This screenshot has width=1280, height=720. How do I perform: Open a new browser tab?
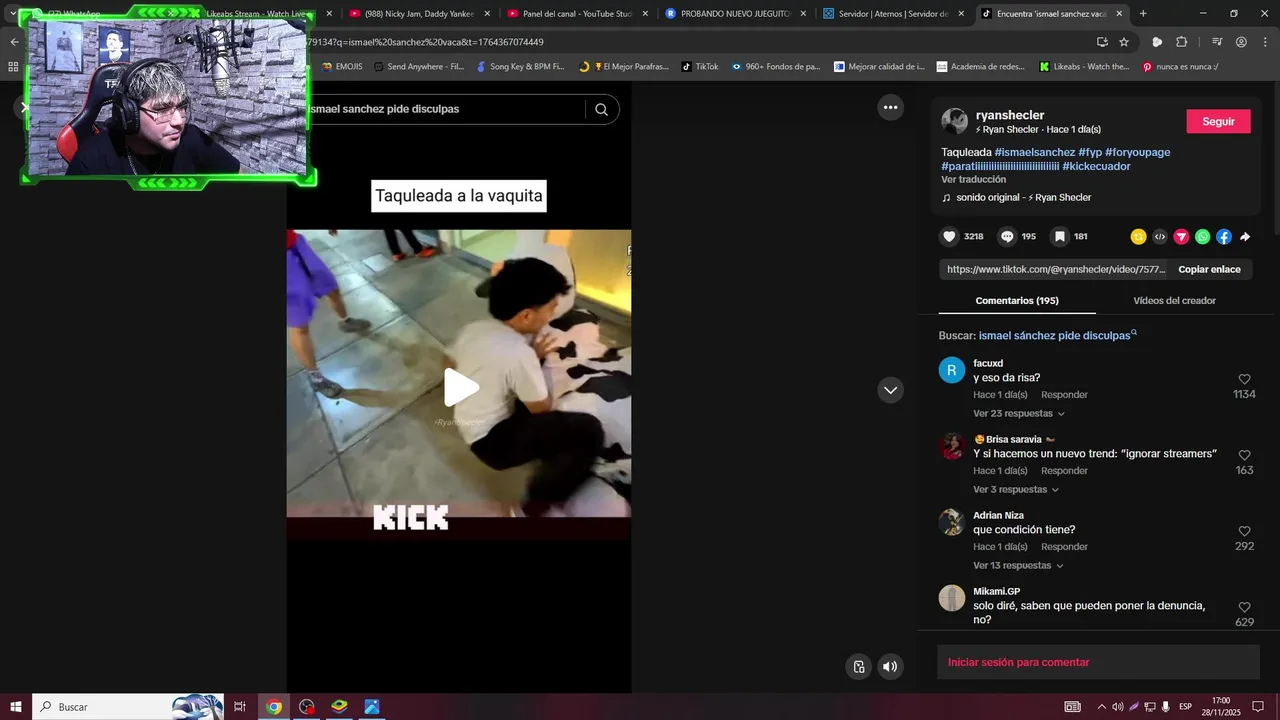(1143, 14)
